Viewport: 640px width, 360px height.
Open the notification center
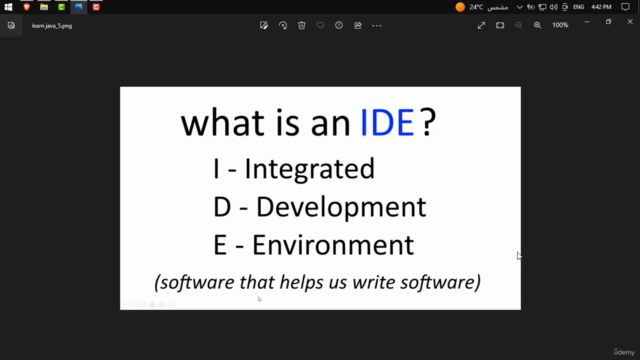[625, 7]
